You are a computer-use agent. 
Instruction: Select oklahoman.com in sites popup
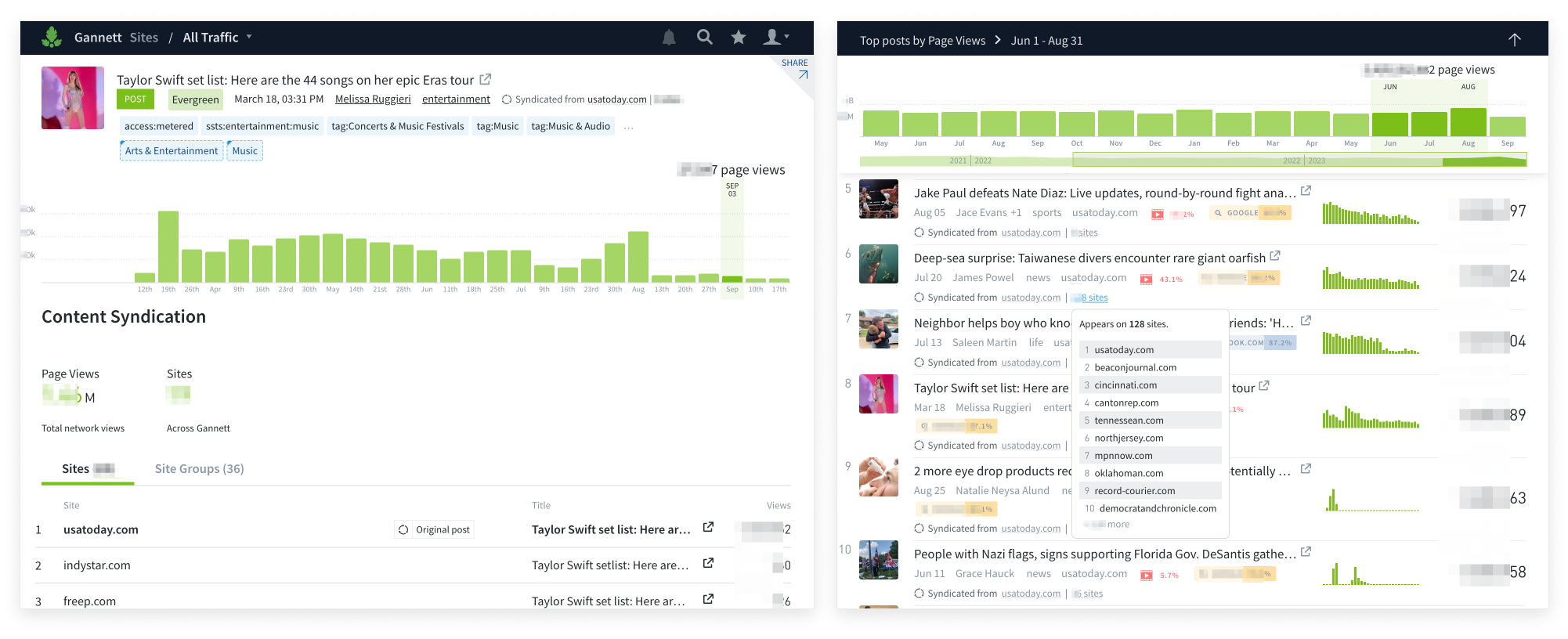click(1151, 473)
